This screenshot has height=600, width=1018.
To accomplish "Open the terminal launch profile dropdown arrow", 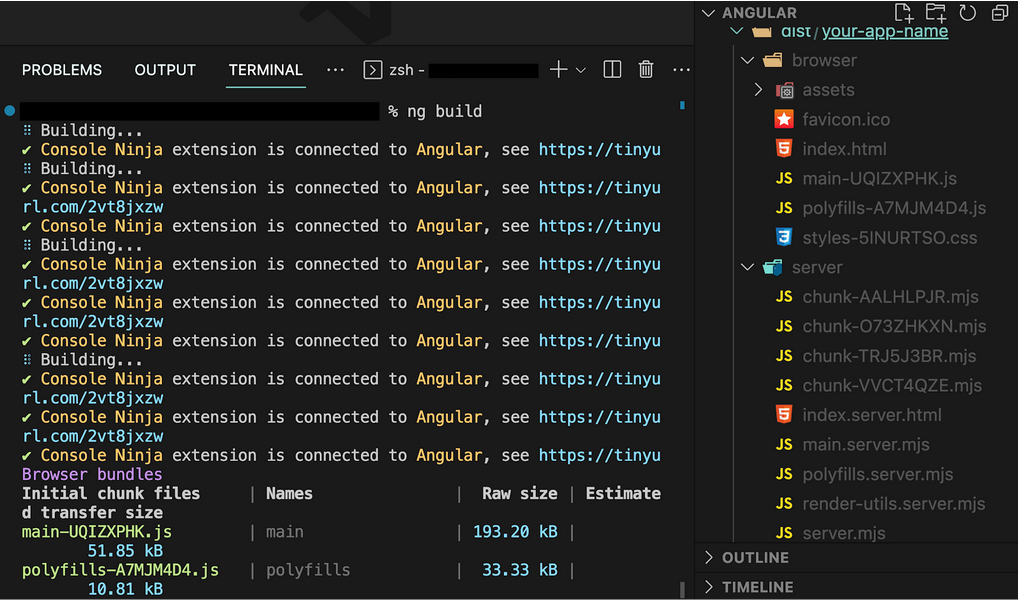I will pyautogui.click(x=581, y=70).
